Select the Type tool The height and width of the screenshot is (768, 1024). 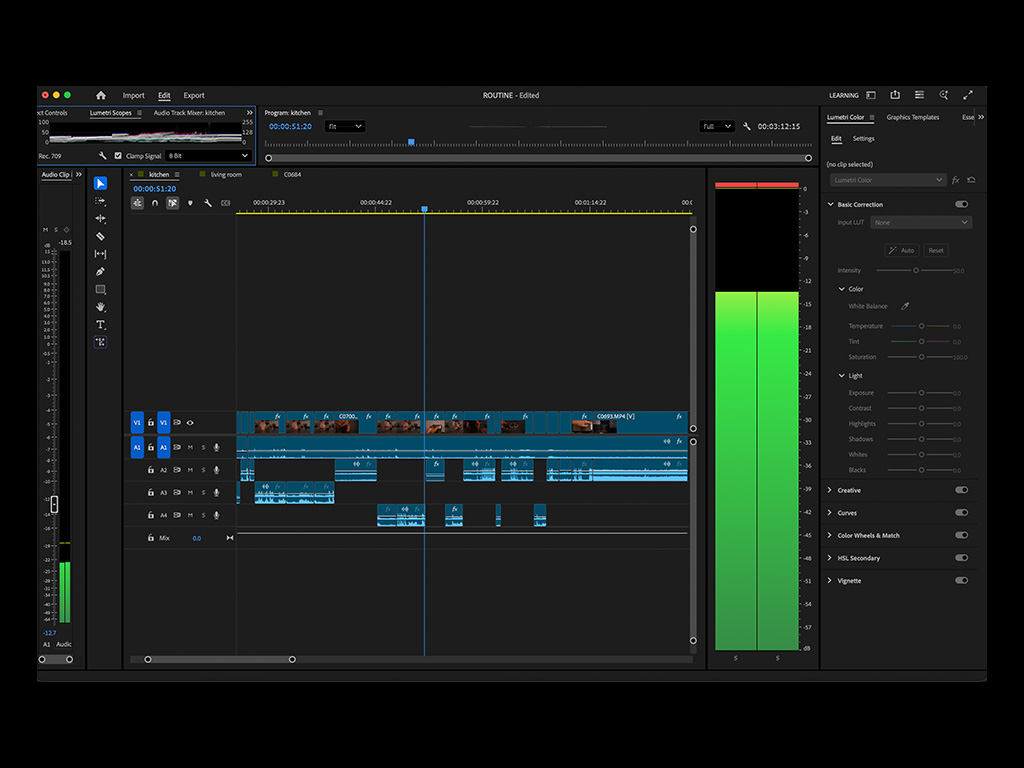coord(100,324)
